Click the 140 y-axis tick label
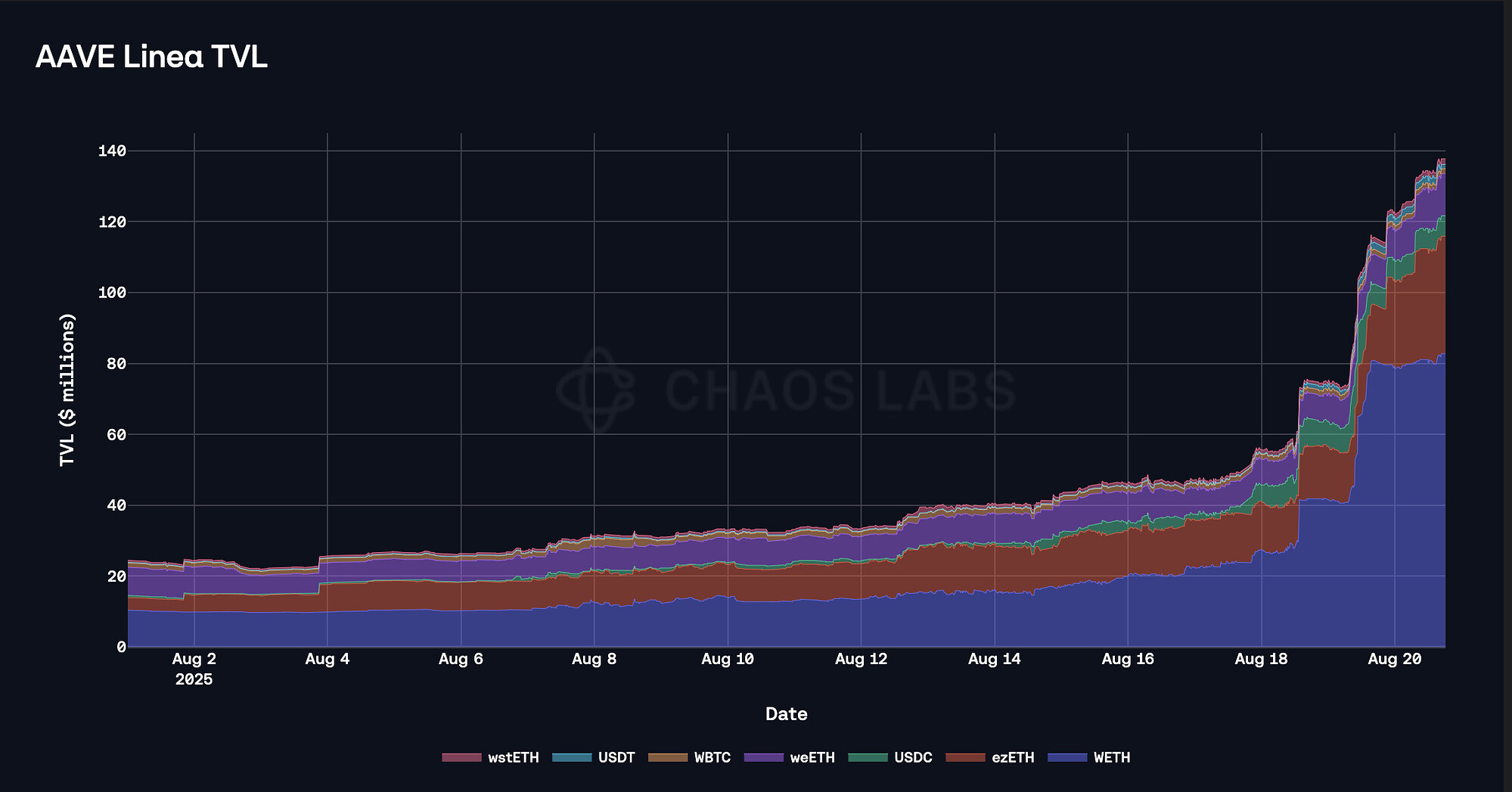The height and width of the screenshot is (792, 1512). click(x=112, y=151)
